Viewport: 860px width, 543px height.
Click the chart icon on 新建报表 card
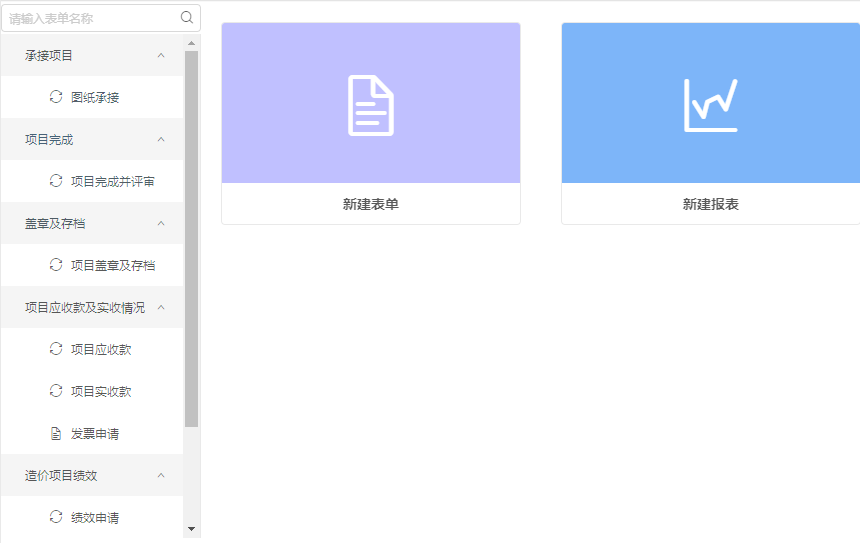pos(710,105)
